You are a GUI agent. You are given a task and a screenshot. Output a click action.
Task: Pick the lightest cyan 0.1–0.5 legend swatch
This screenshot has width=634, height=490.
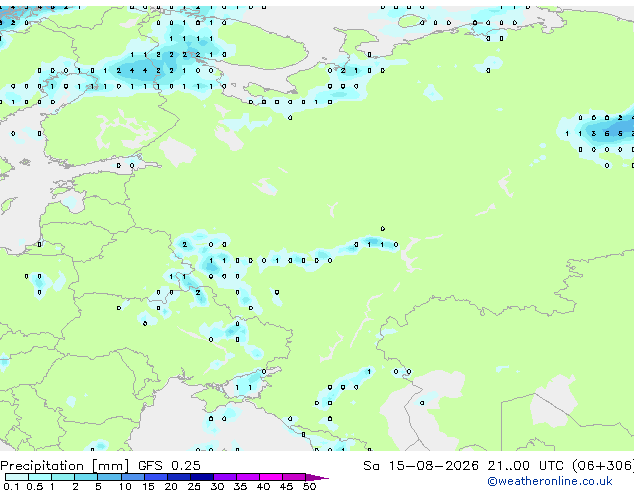tap(17, 477)
